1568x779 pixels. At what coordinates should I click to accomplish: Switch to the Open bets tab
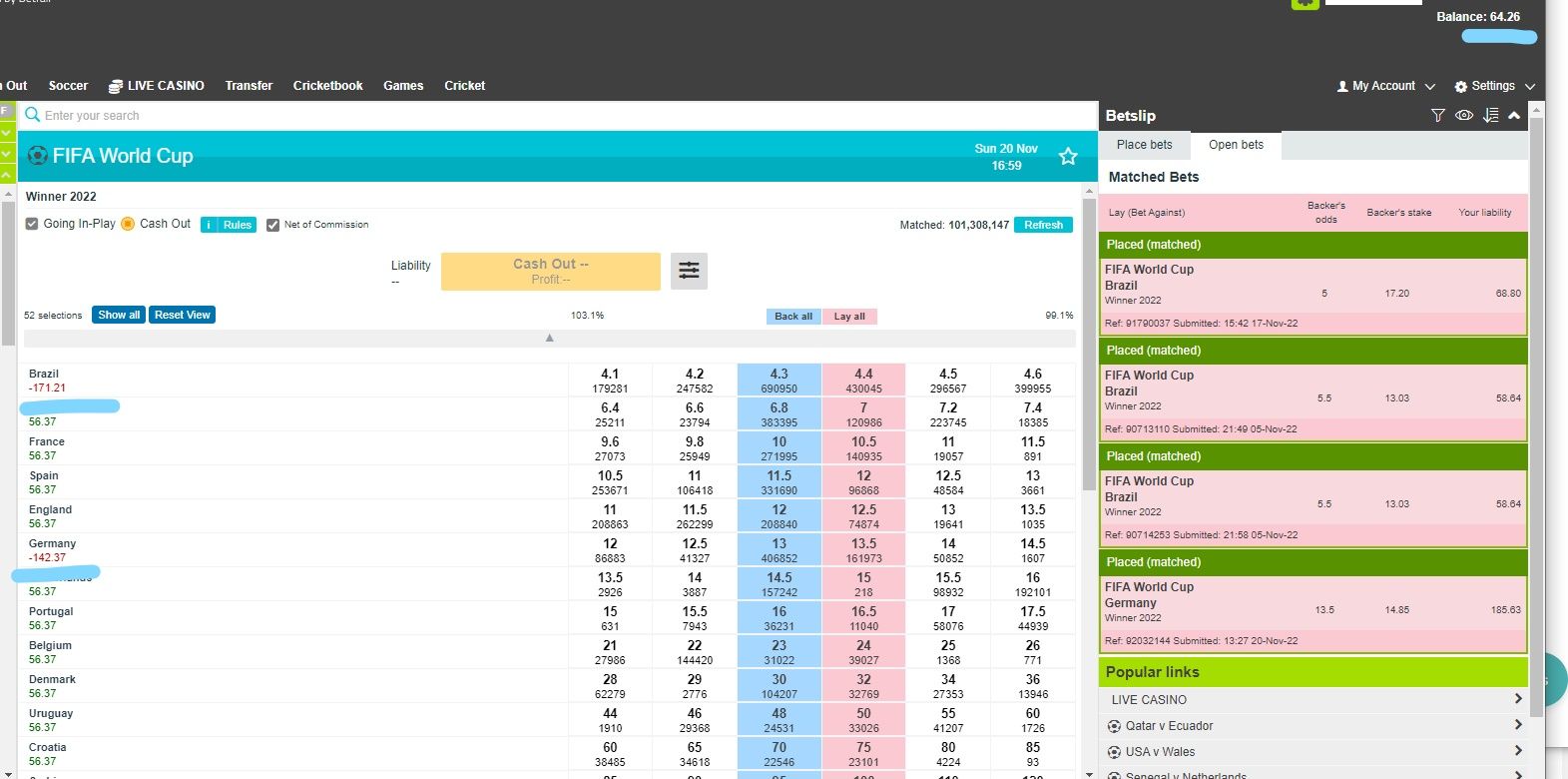pyautogui.click(x=1236, y=145)
